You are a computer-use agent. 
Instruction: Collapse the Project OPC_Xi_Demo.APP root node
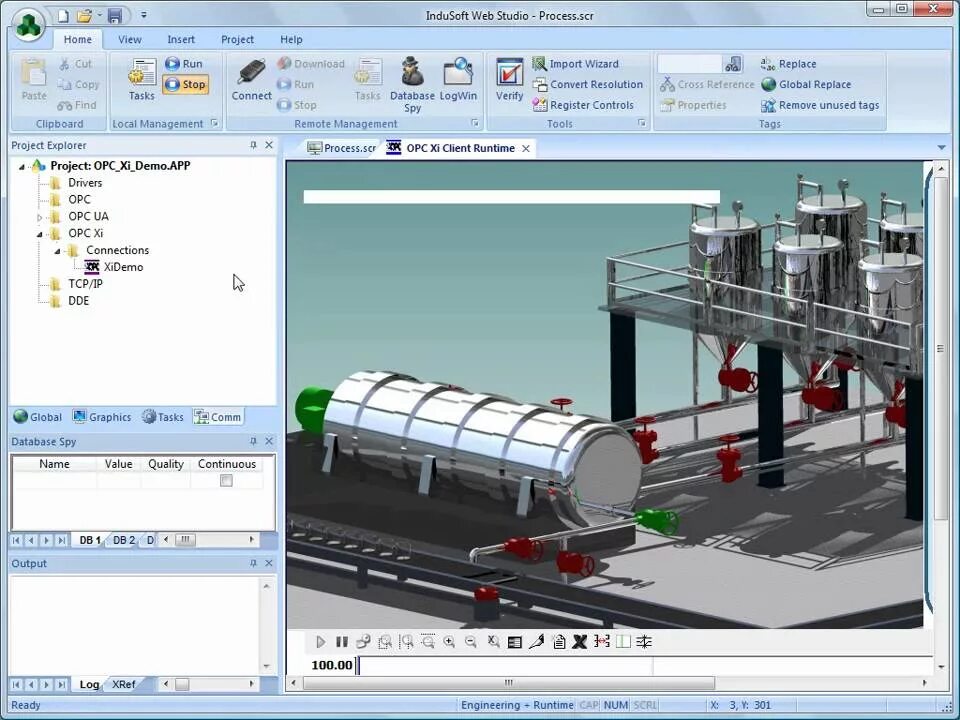click(21, 167)
